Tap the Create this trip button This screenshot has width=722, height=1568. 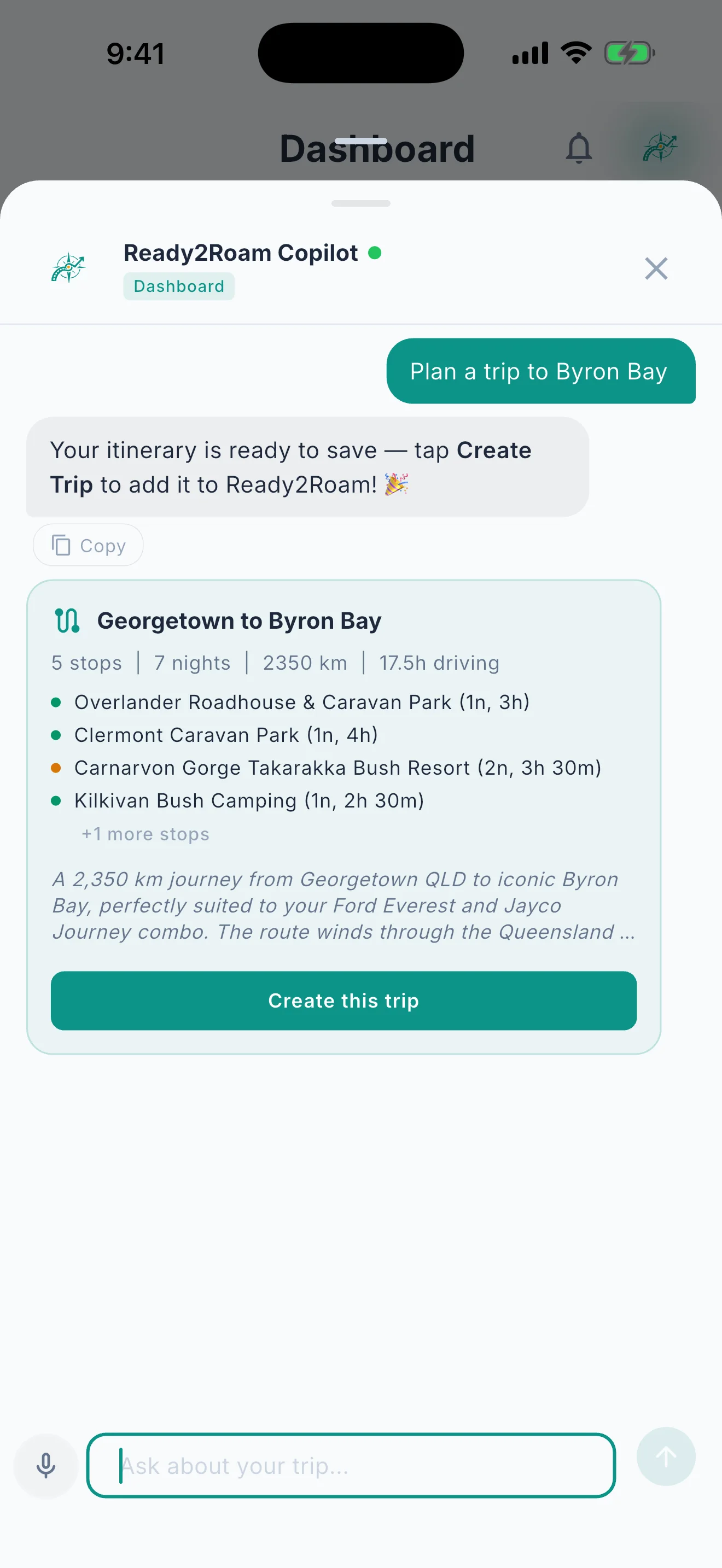pos(343,1001)
